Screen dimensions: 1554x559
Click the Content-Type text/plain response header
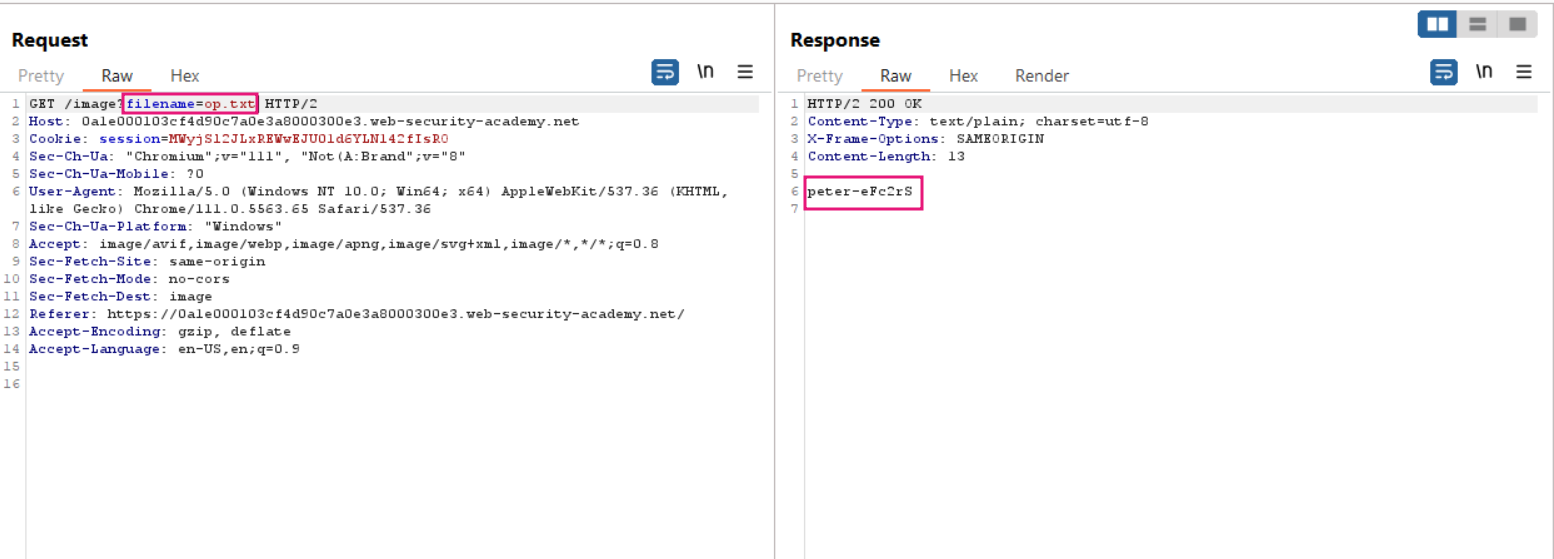(x=978, y=122)
